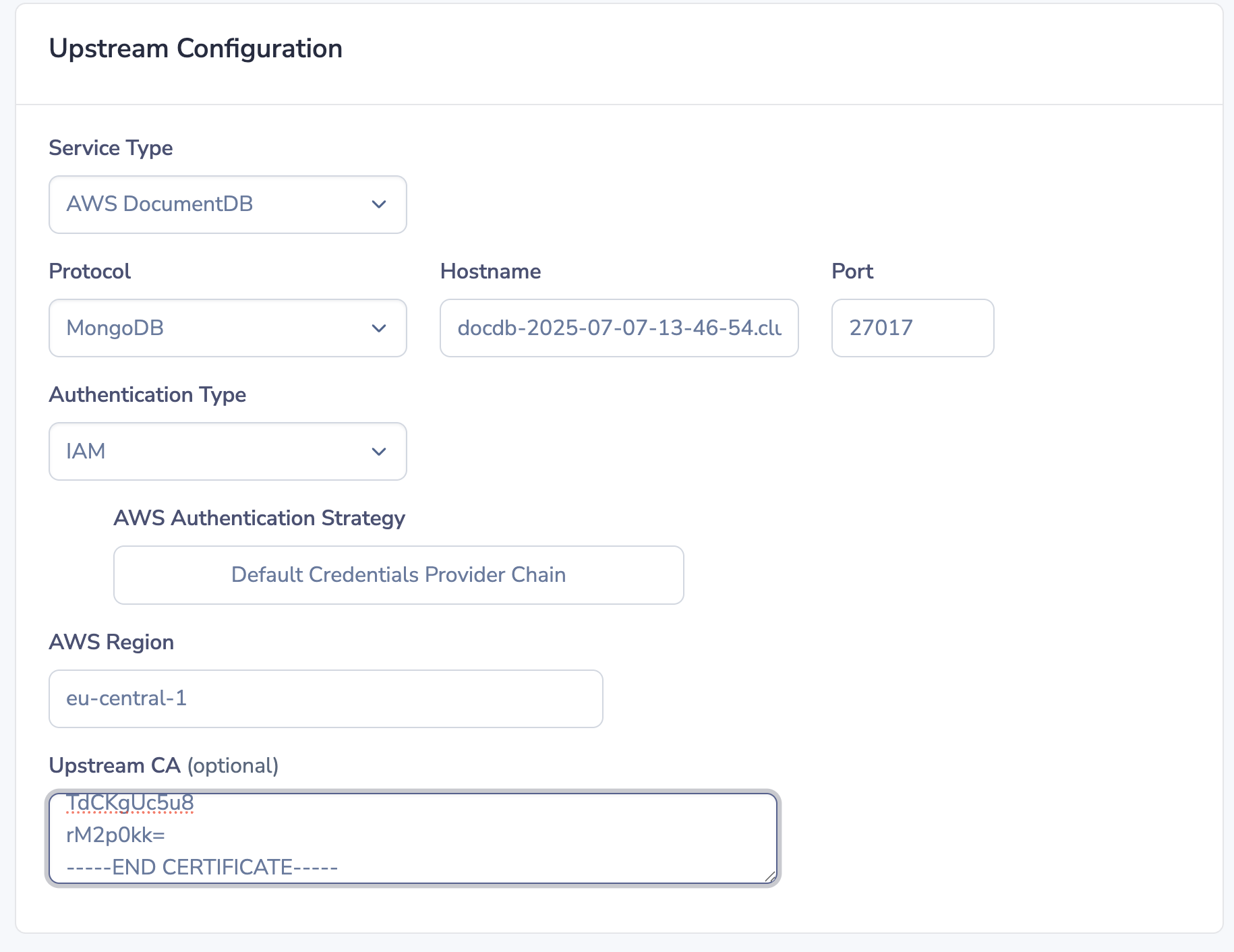
Task: Click the Upstream Configuration heading
Action: coord(196,49)
